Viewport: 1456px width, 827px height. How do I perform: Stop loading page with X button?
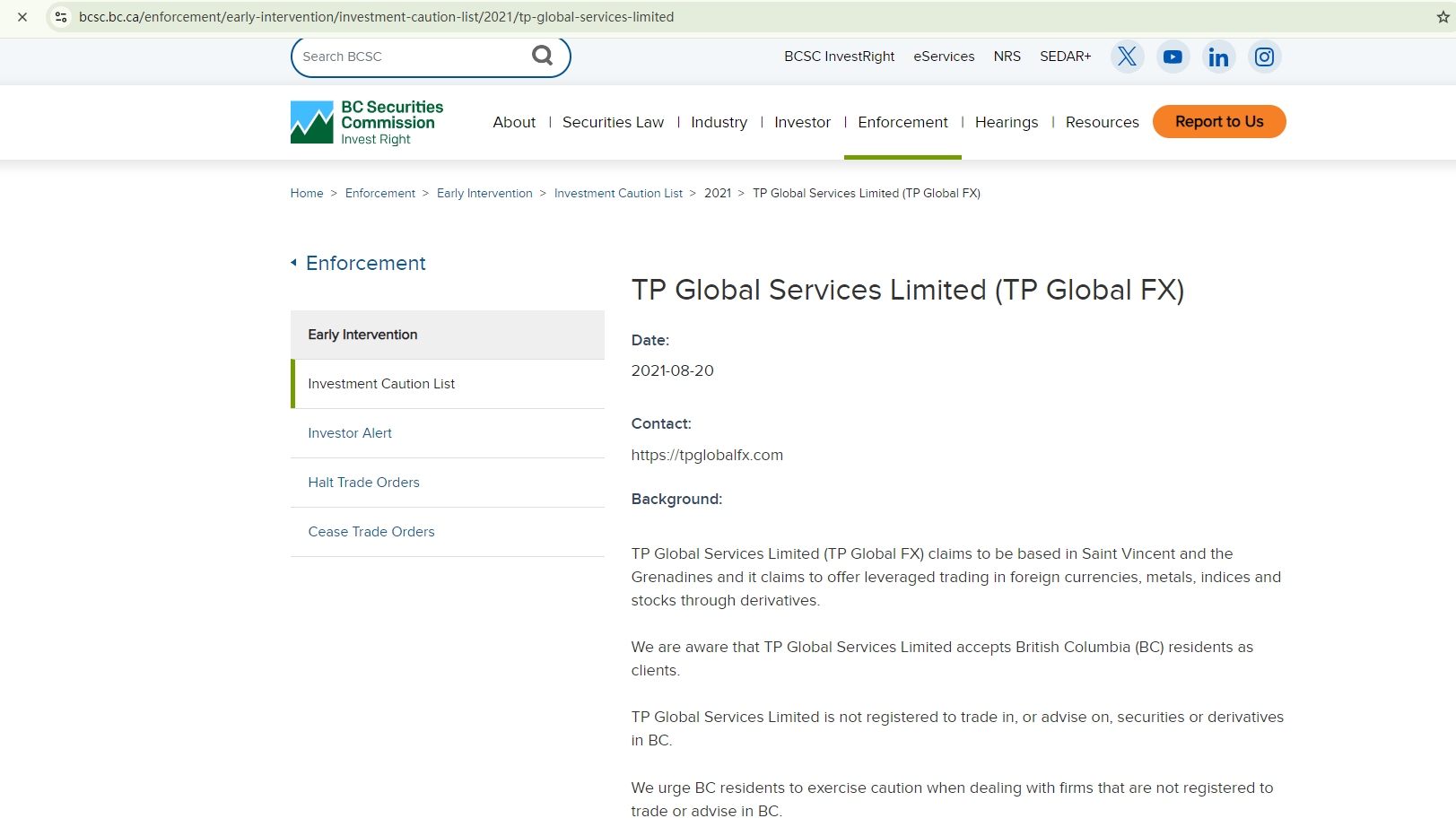click(22, 17)
